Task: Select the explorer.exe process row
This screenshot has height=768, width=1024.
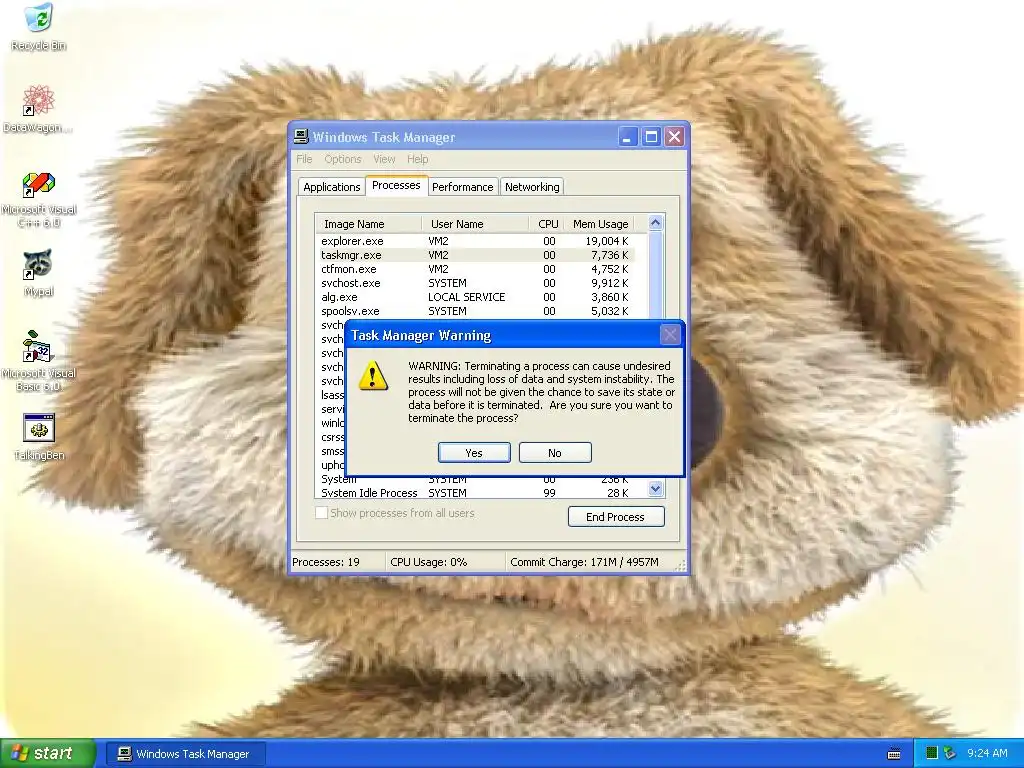Action: coord(475,241)
